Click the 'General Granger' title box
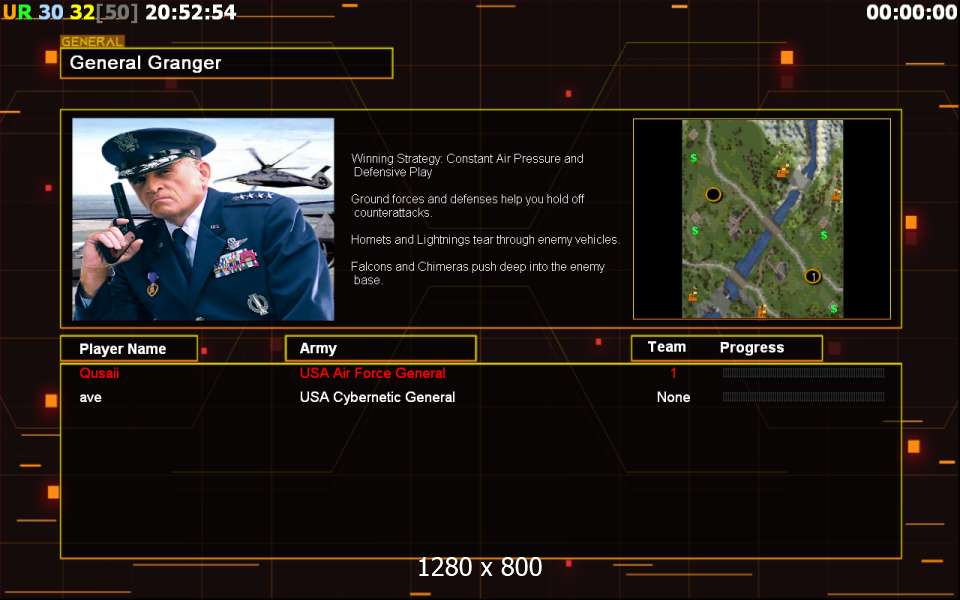 pos(227,63)
